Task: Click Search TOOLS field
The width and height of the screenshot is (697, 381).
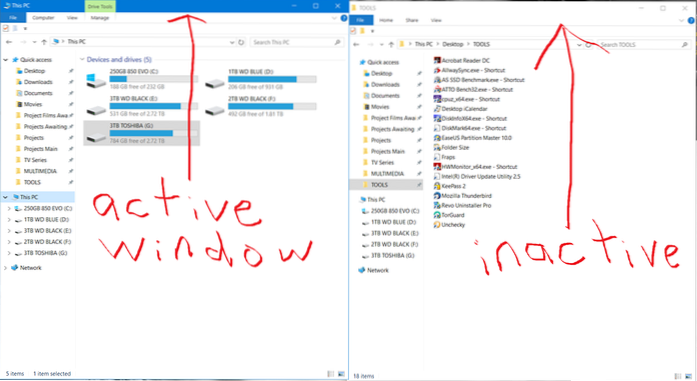Action: (x=644, y=45)
